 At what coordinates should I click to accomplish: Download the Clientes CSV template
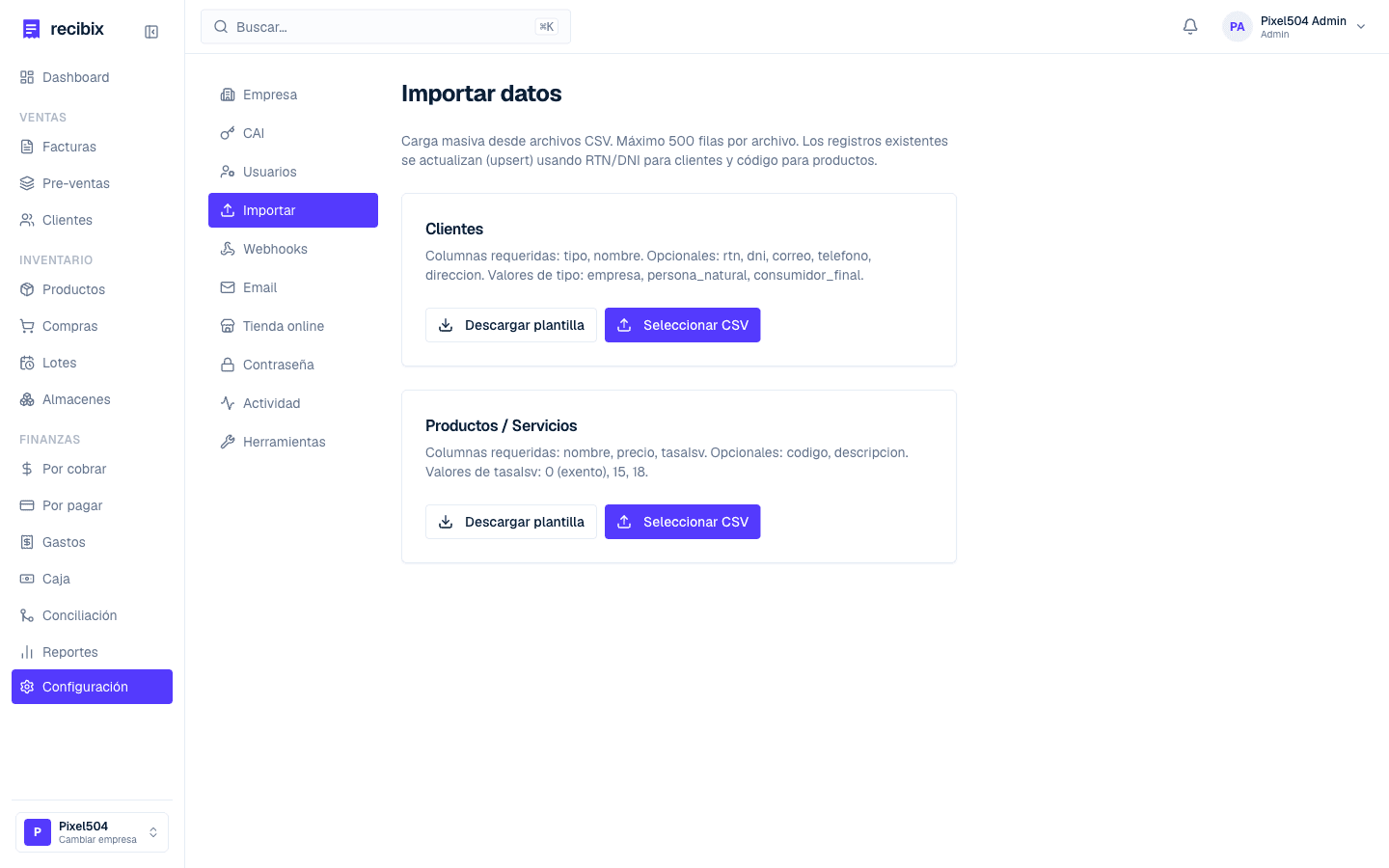511,325
